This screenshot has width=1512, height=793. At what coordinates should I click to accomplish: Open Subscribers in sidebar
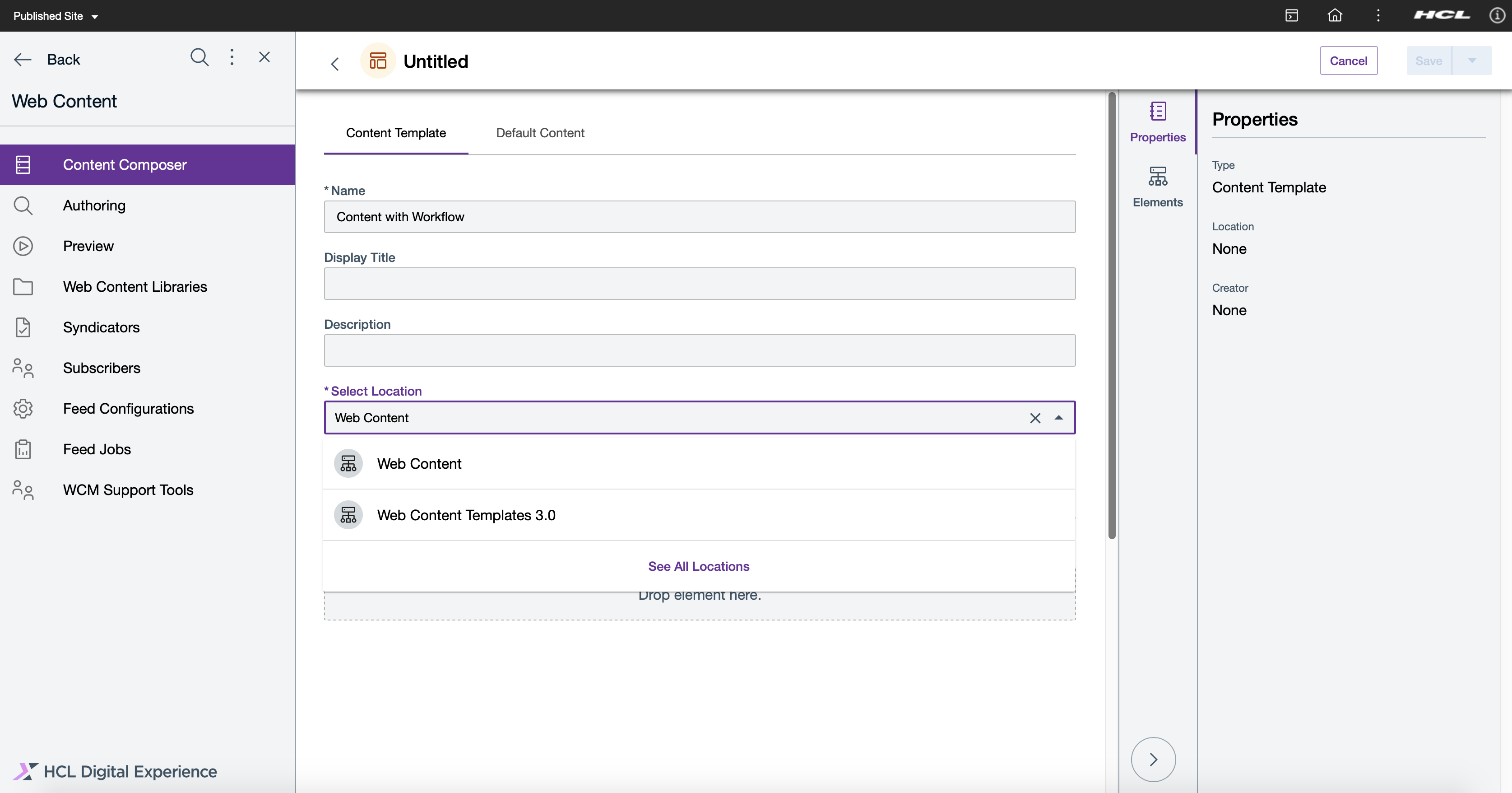pos(147,368)
